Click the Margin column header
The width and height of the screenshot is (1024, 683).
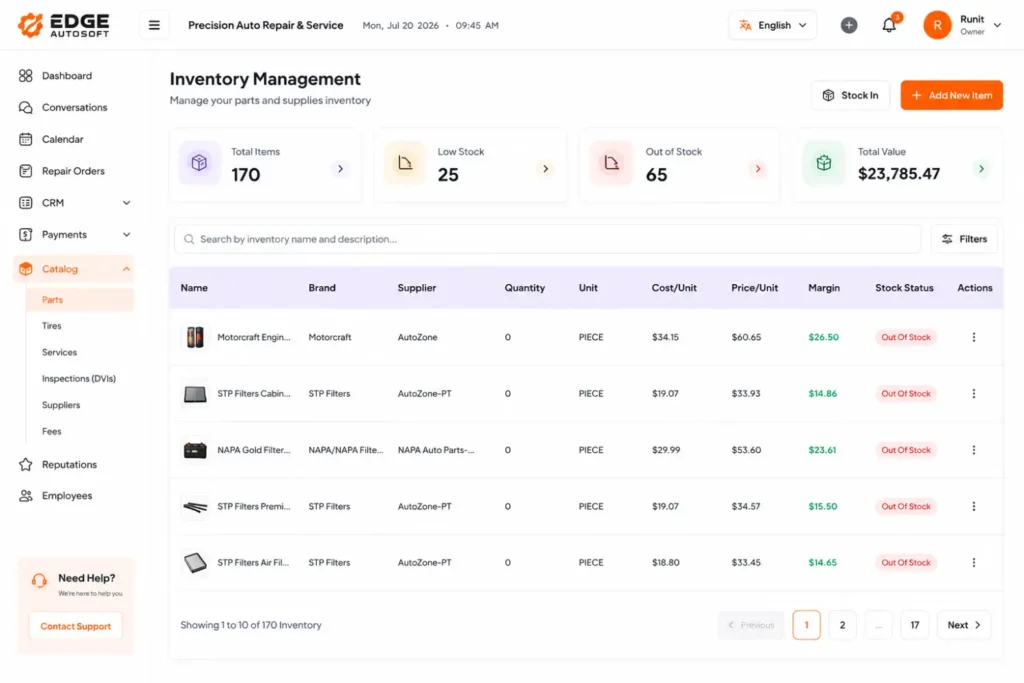click(x=824, y=288)
